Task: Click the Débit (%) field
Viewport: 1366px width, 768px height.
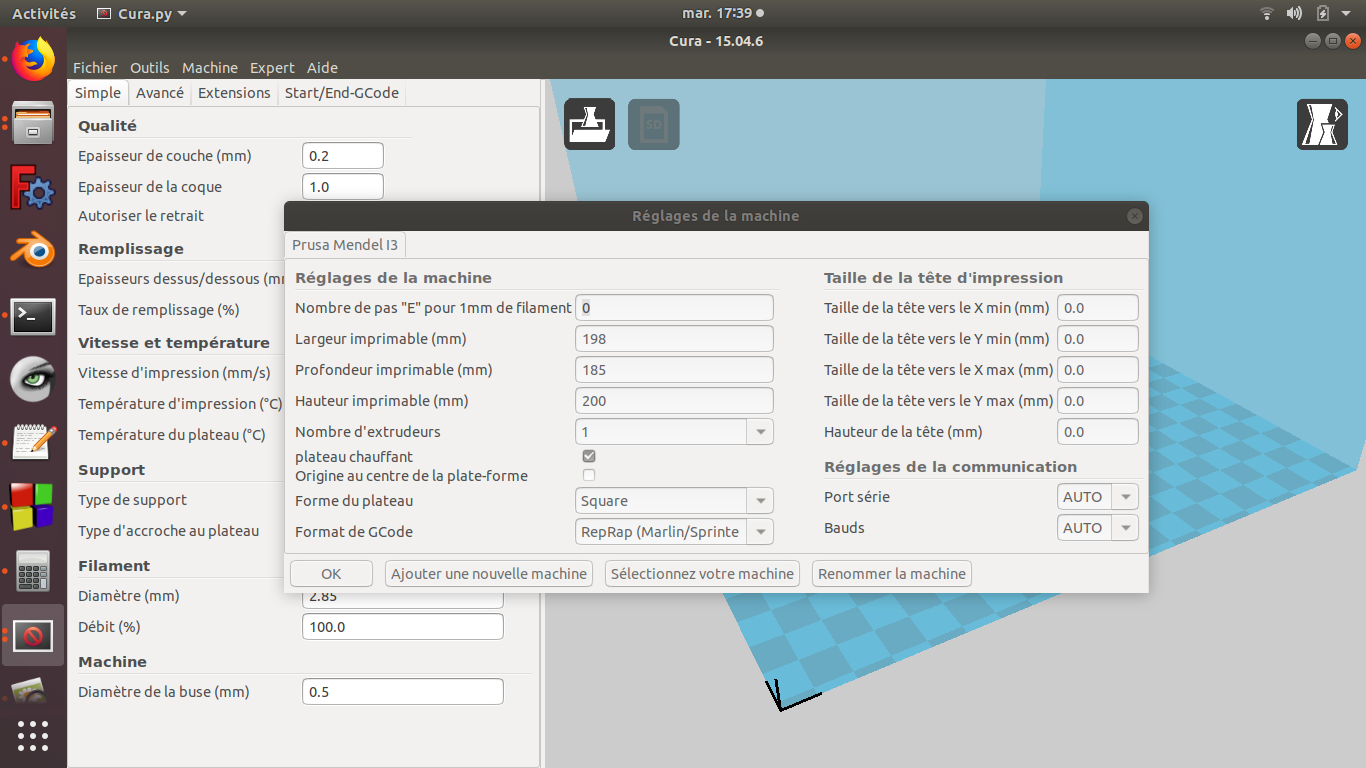Action: 403,627
